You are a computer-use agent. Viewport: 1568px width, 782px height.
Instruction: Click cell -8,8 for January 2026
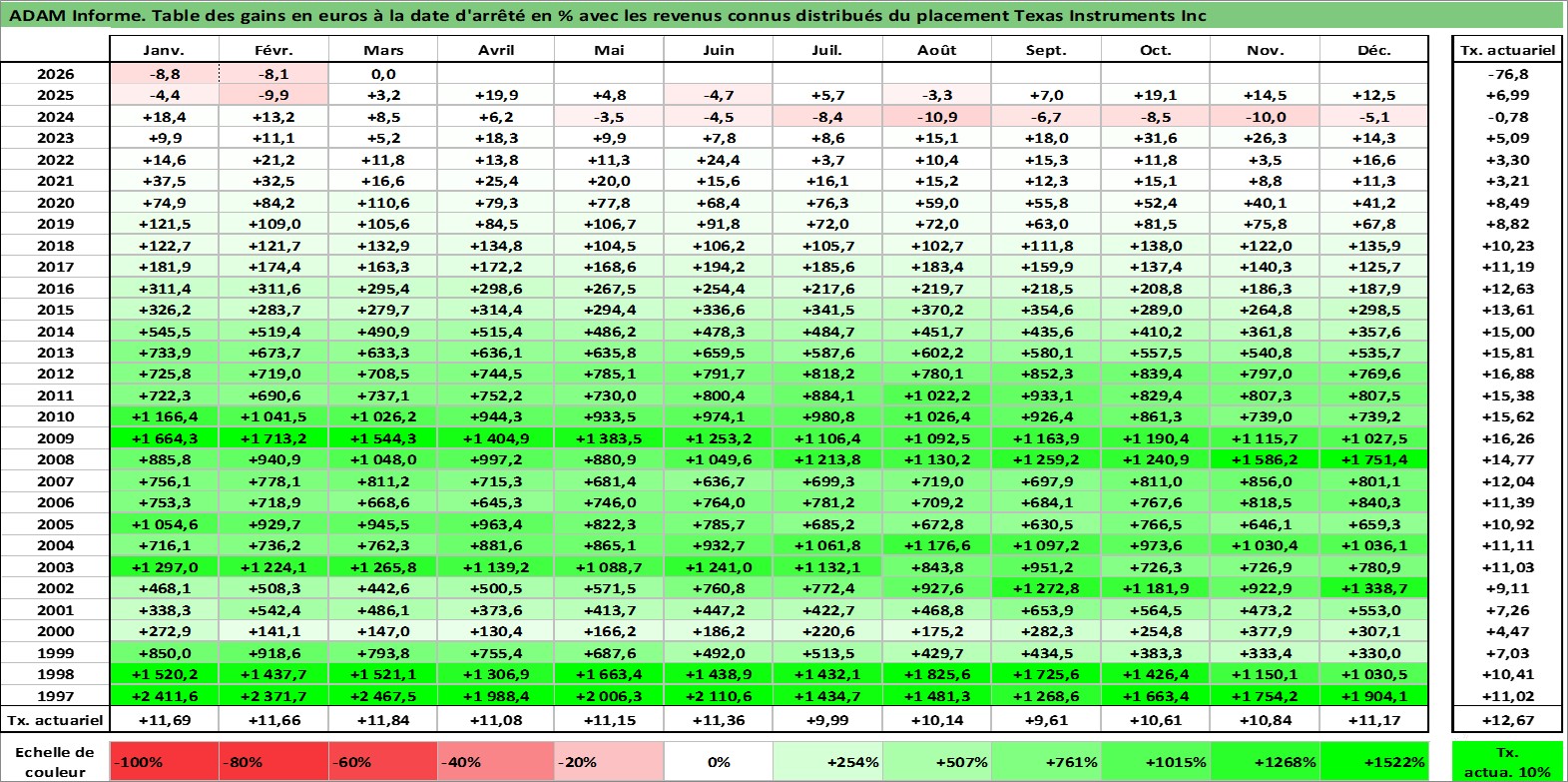click(164, 74)
